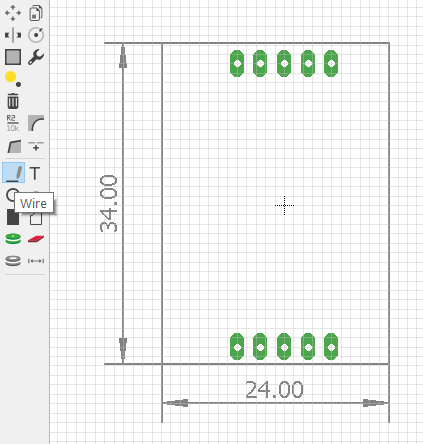
Task: Activate the Rotate tool
Action: click(x=36, y=35)
